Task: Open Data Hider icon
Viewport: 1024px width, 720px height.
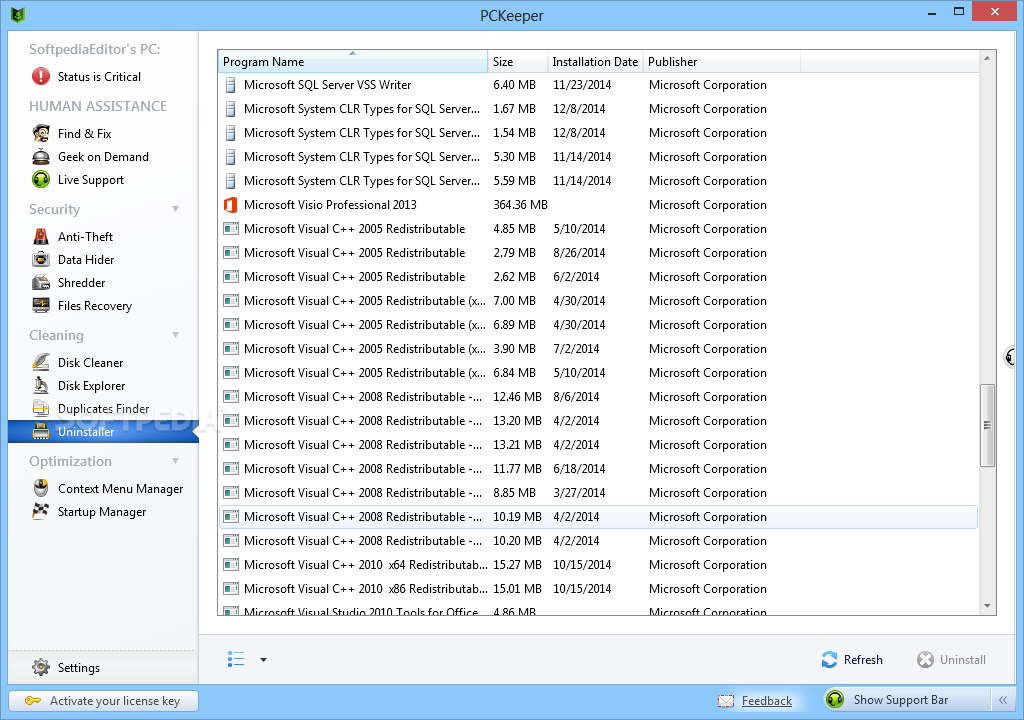Action: click(41, 259)
